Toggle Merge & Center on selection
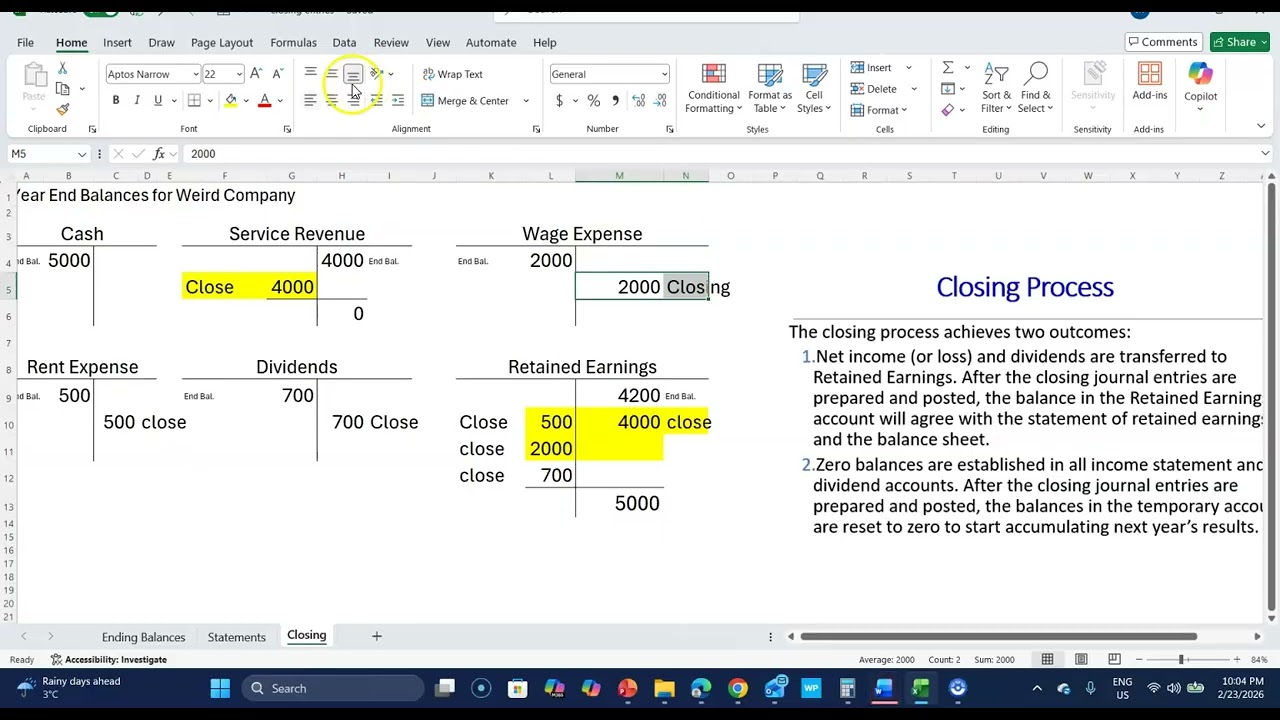This screenshot has width=1280, height=720. pos(465,101)
